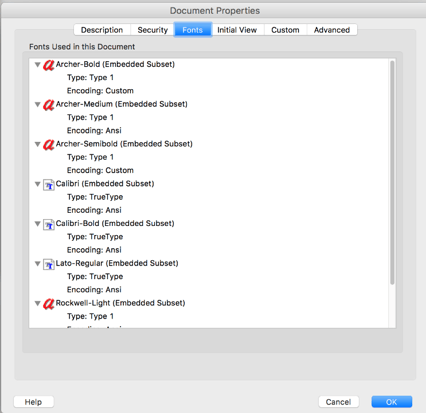Click the Archer-Medium Type 1 font icon
The height and width of the screenshot is (413, 426).
(48, 105)
